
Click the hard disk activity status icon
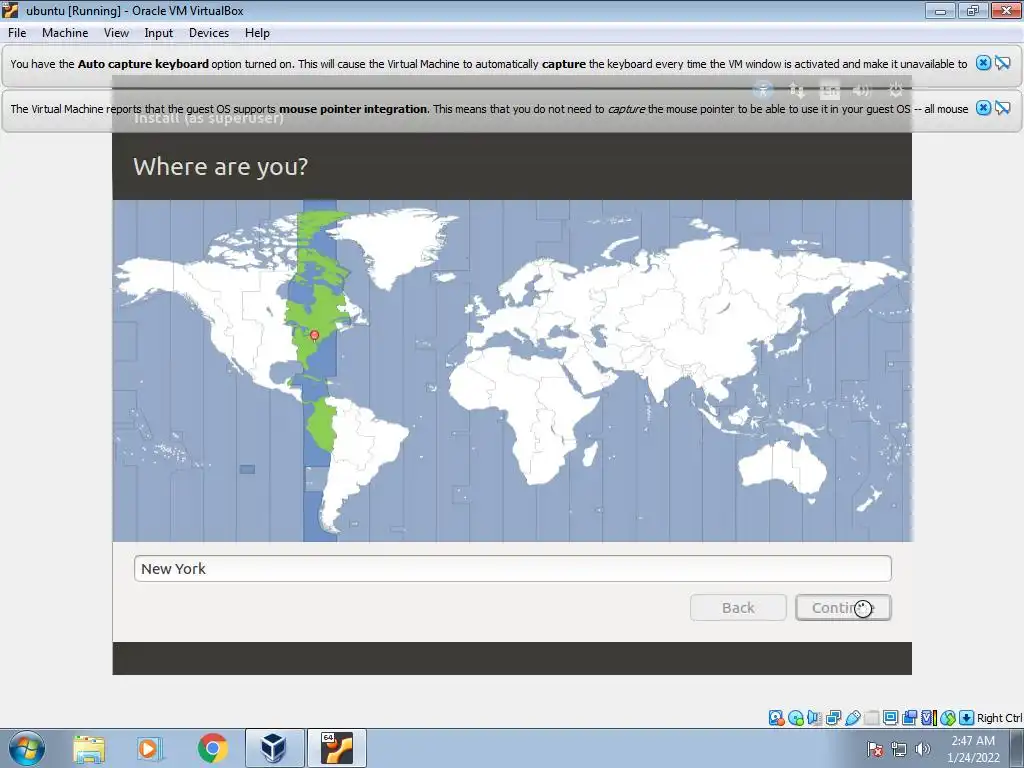pos(776,718)
